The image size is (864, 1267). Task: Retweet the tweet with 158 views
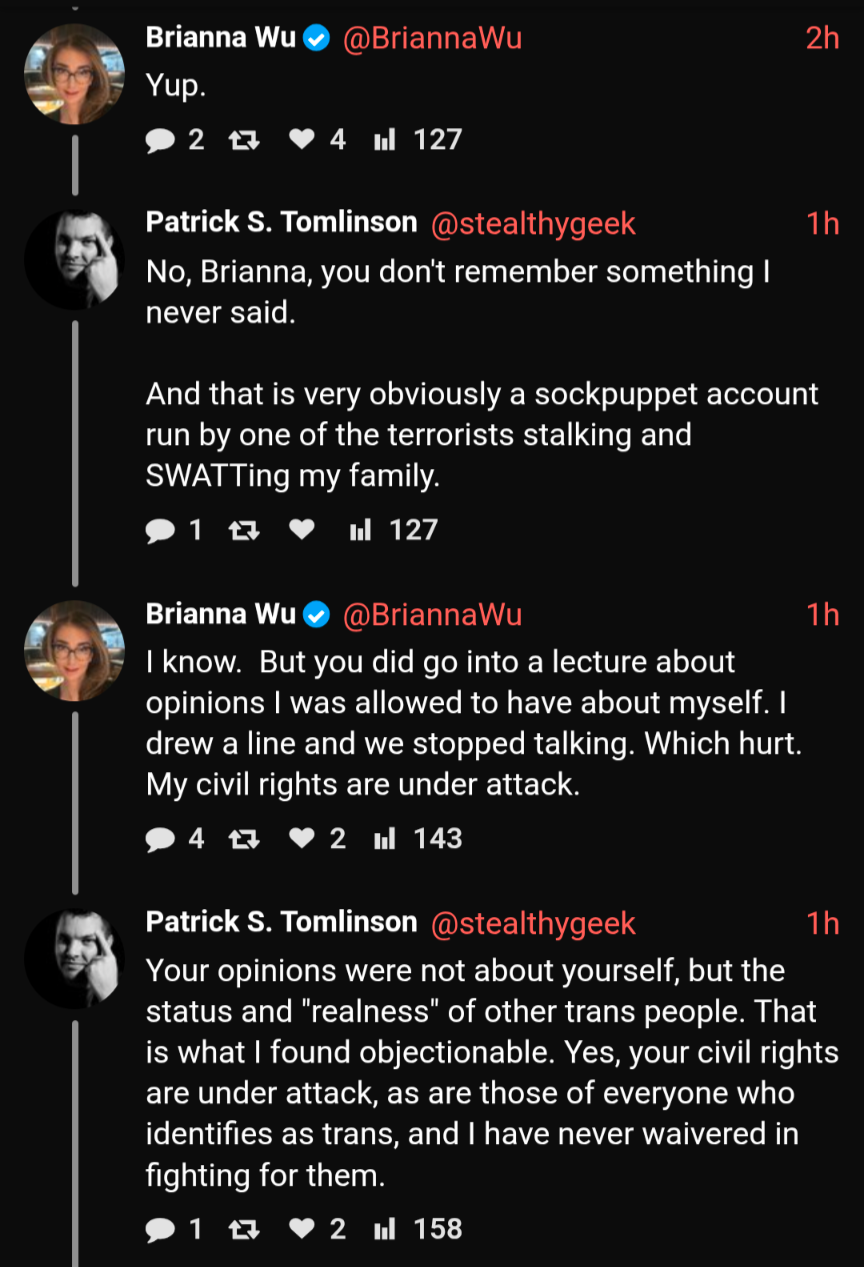pos(242,1228)
